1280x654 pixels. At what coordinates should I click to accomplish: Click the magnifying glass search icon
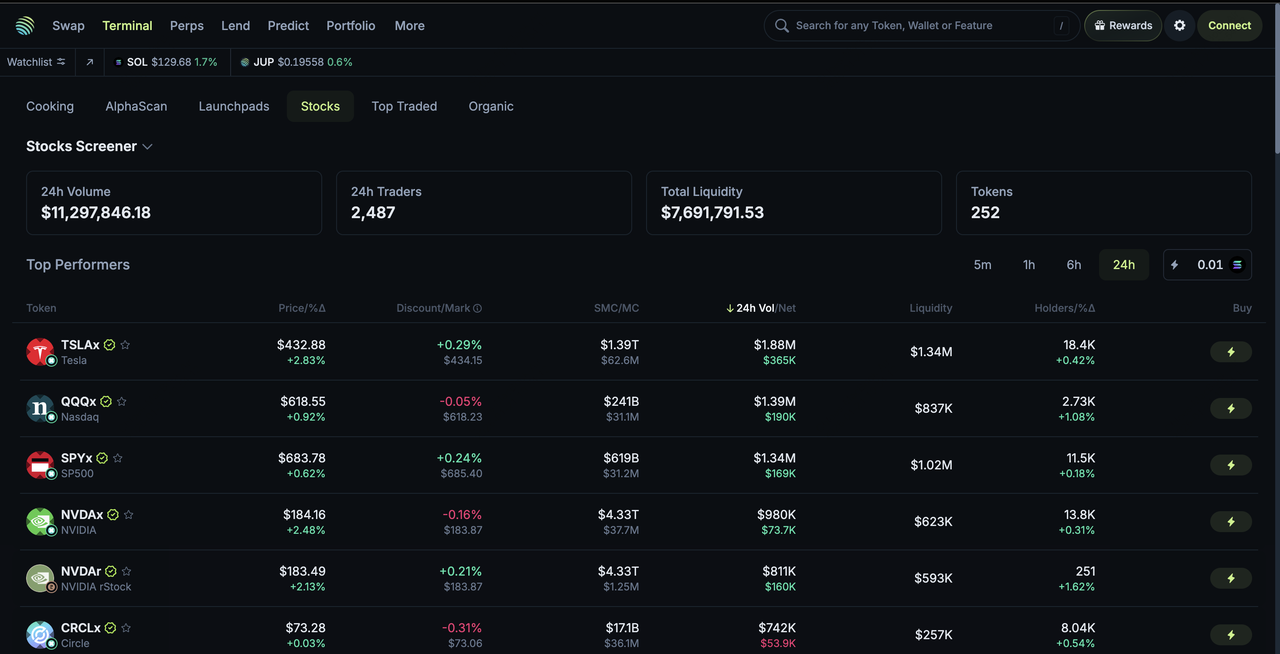[781, 25]
